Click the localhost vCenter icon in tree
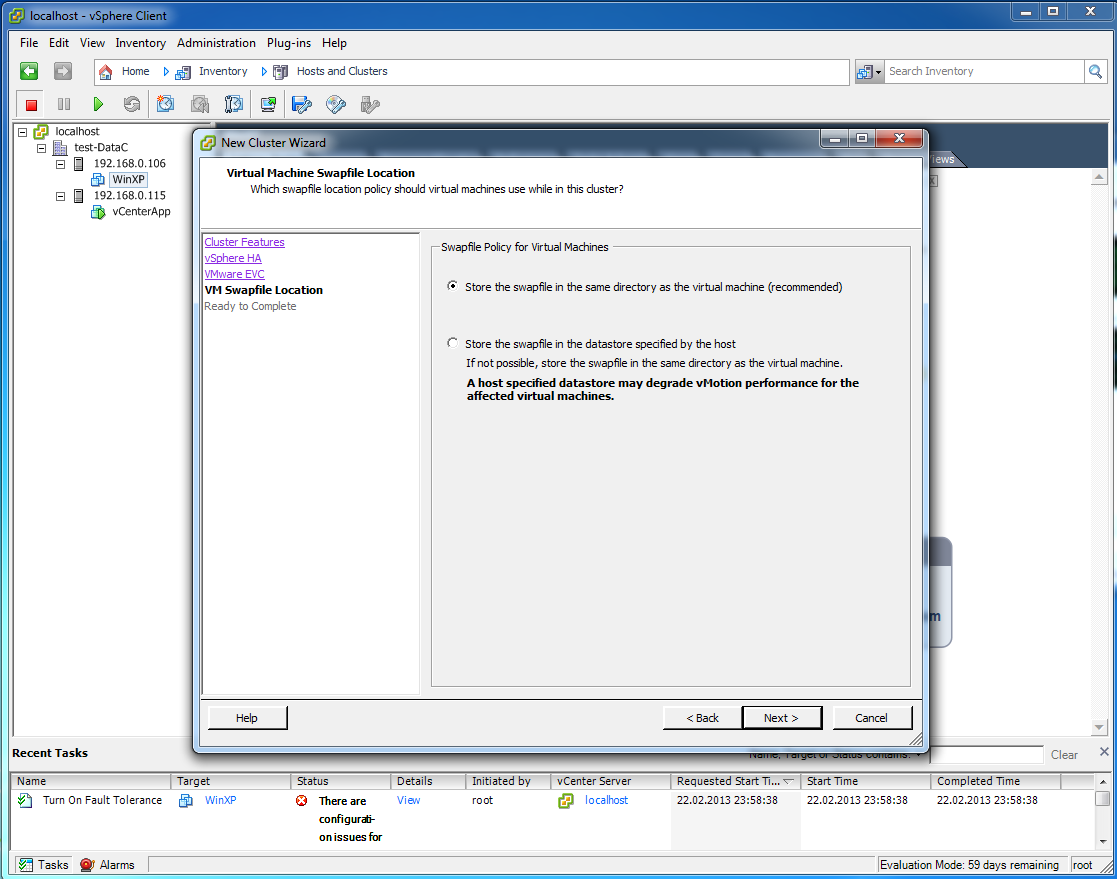Viewport: 1117px width, 879px height. pos(41,132)
